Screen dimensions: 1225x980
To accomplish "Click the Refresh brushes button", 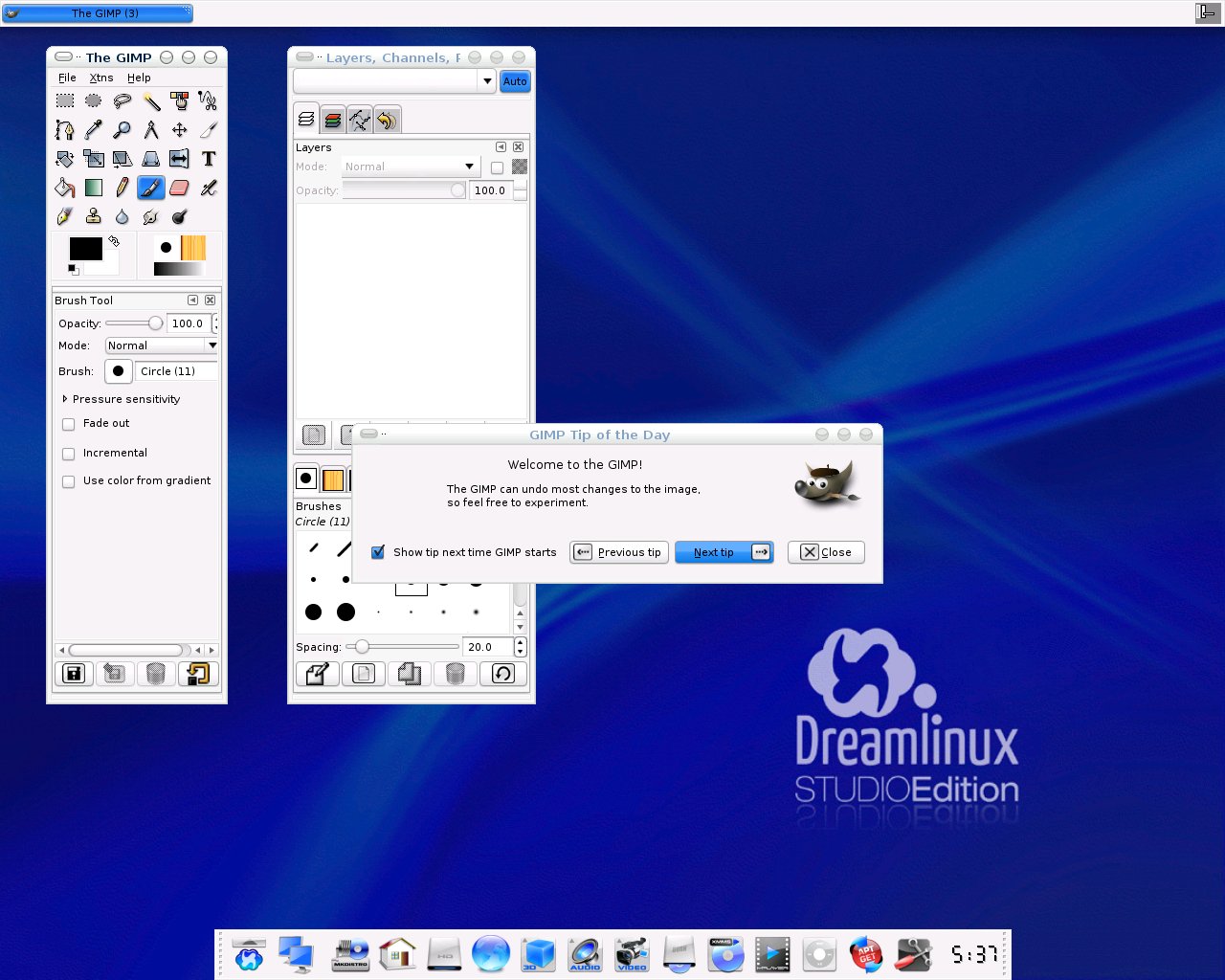I will 503,674.
